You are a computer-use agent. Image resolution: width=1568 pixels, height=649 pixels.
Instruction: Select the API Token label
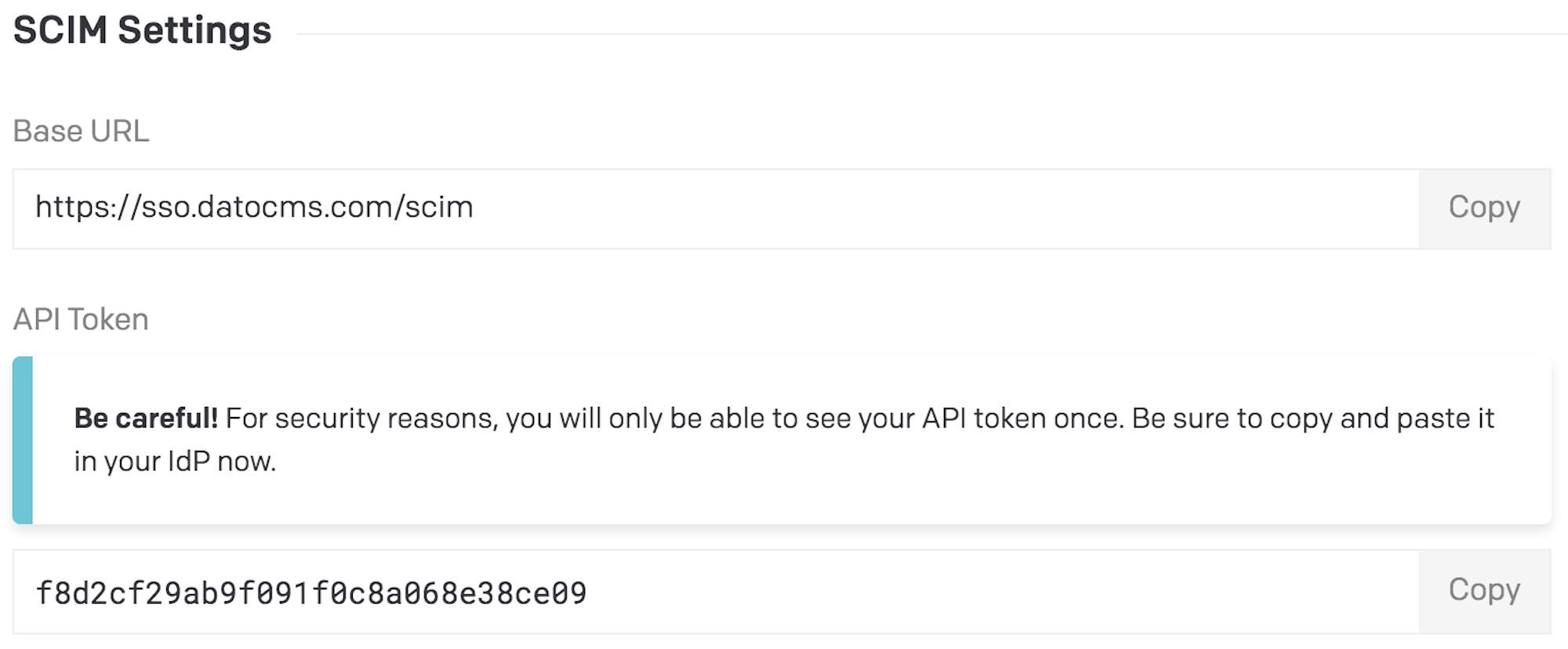click(x=81, y=319)
